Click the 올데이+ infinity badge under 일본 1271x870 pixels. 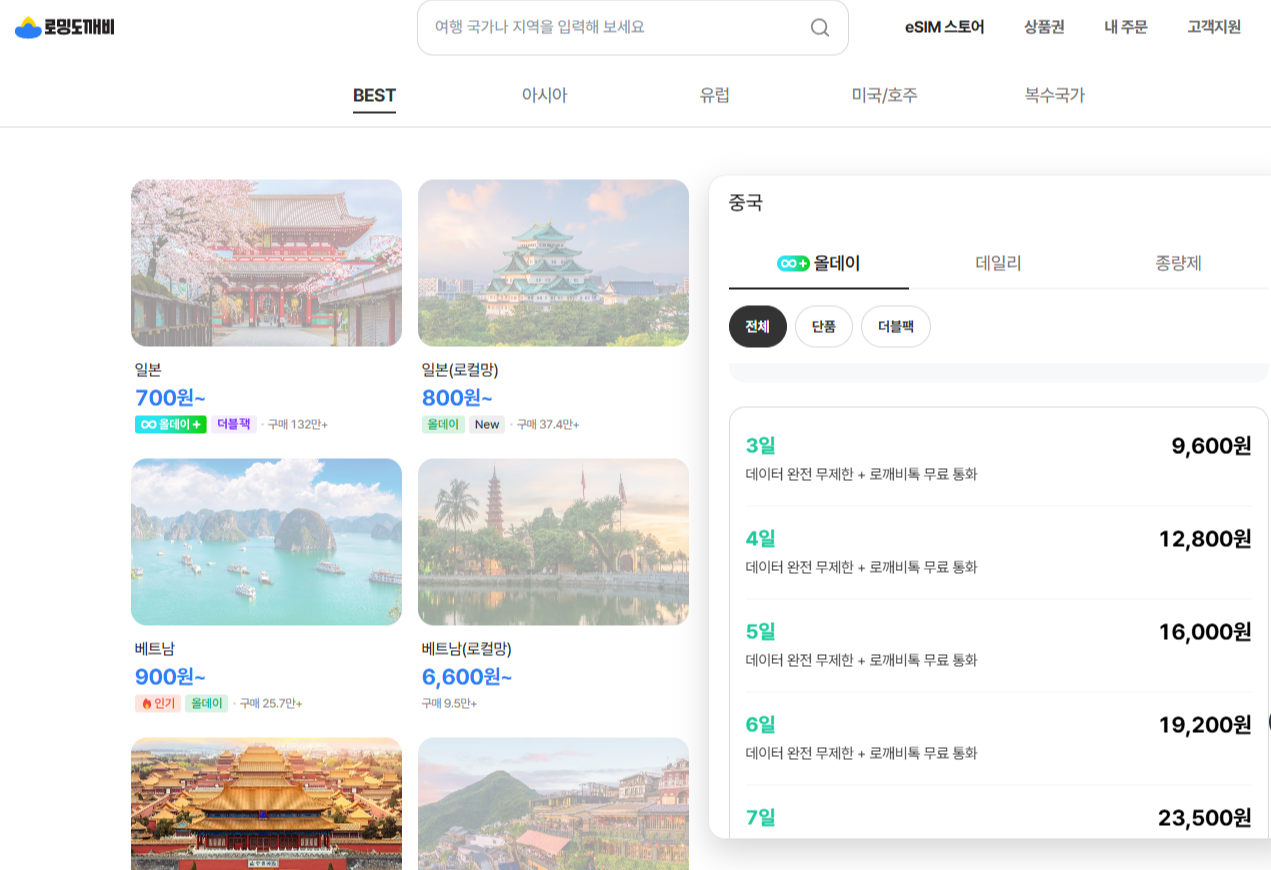(x=171, y=424)
